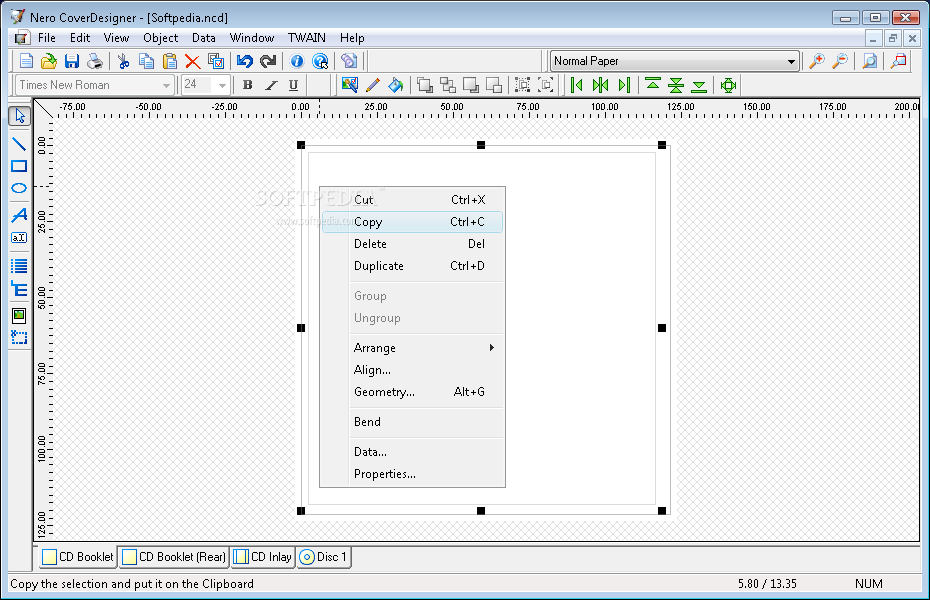Click the Image insert toolbar icon
Image resolution: width=930 pixels, height=600 pixels.
[349, 85]
